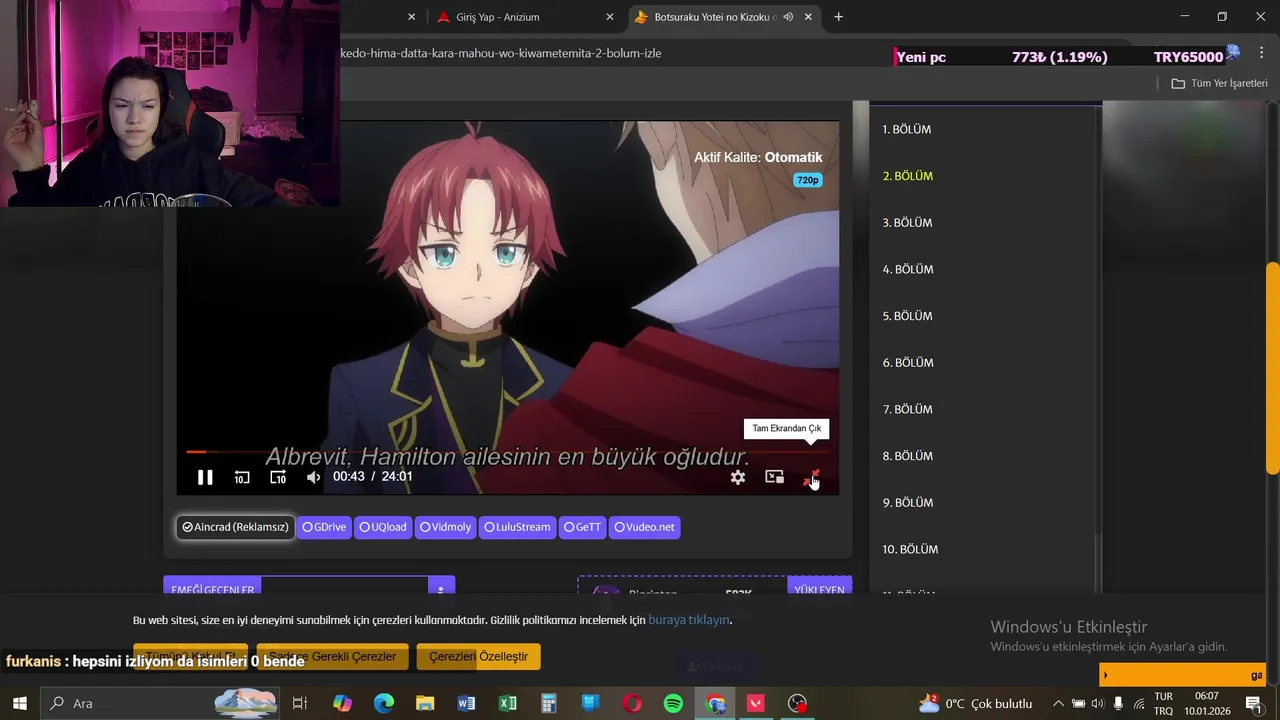This screenshot has width=1280, height=720.
Task: Select Vudeo.net video source
Action: tap(645, 527)
